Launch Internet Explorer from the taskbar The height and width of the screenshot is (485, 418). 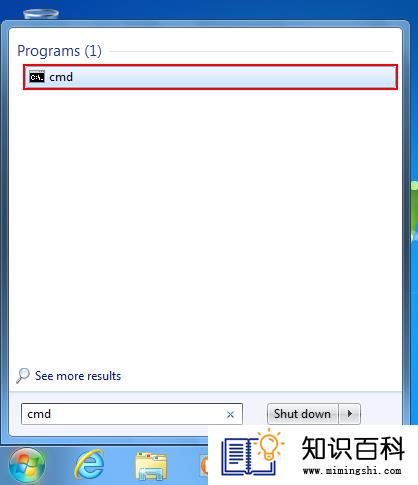click(x=89, y=465)
